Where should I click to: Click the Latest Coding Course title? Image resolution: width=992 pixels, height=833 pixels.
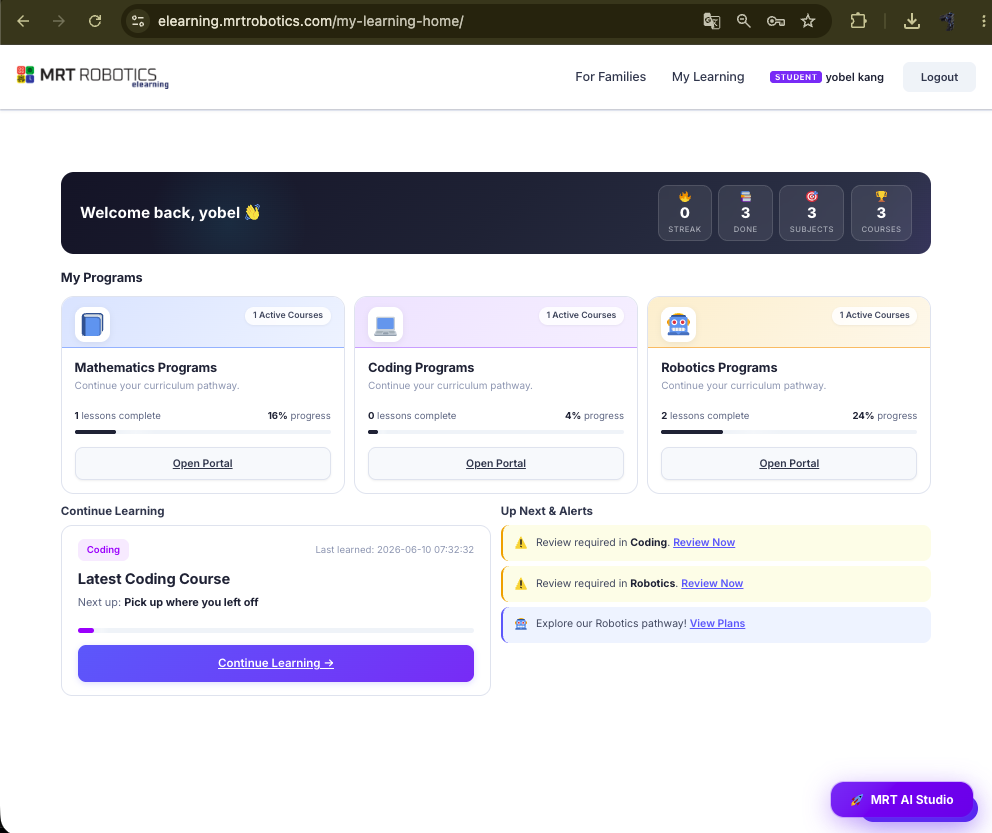click(x=154, y=579)
